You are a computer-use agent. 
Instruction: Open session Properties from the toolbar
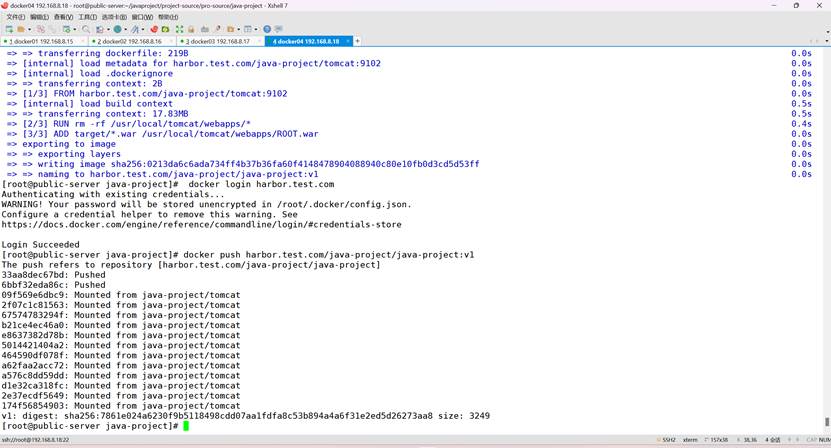(x=67, y=29)
